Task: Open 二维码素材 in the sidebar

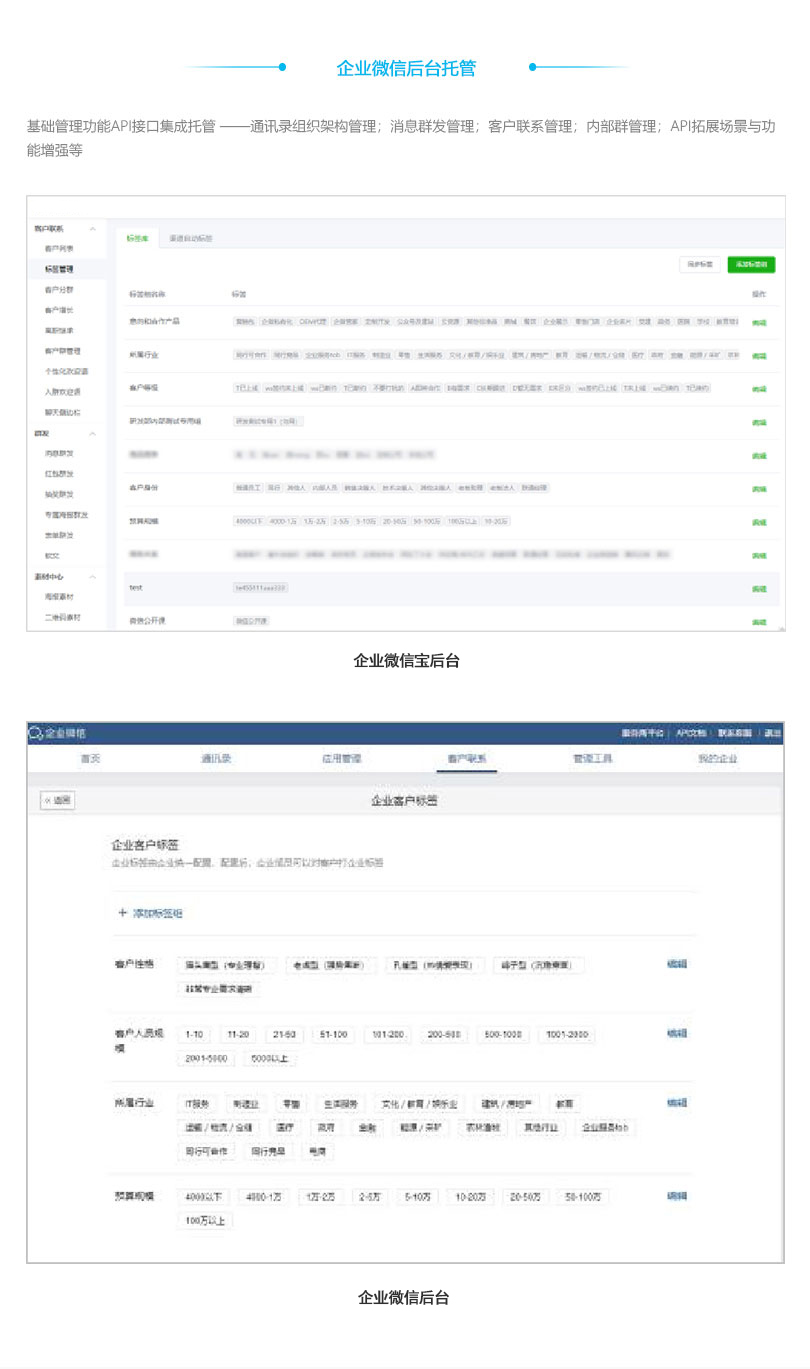Action: [62, 617]
